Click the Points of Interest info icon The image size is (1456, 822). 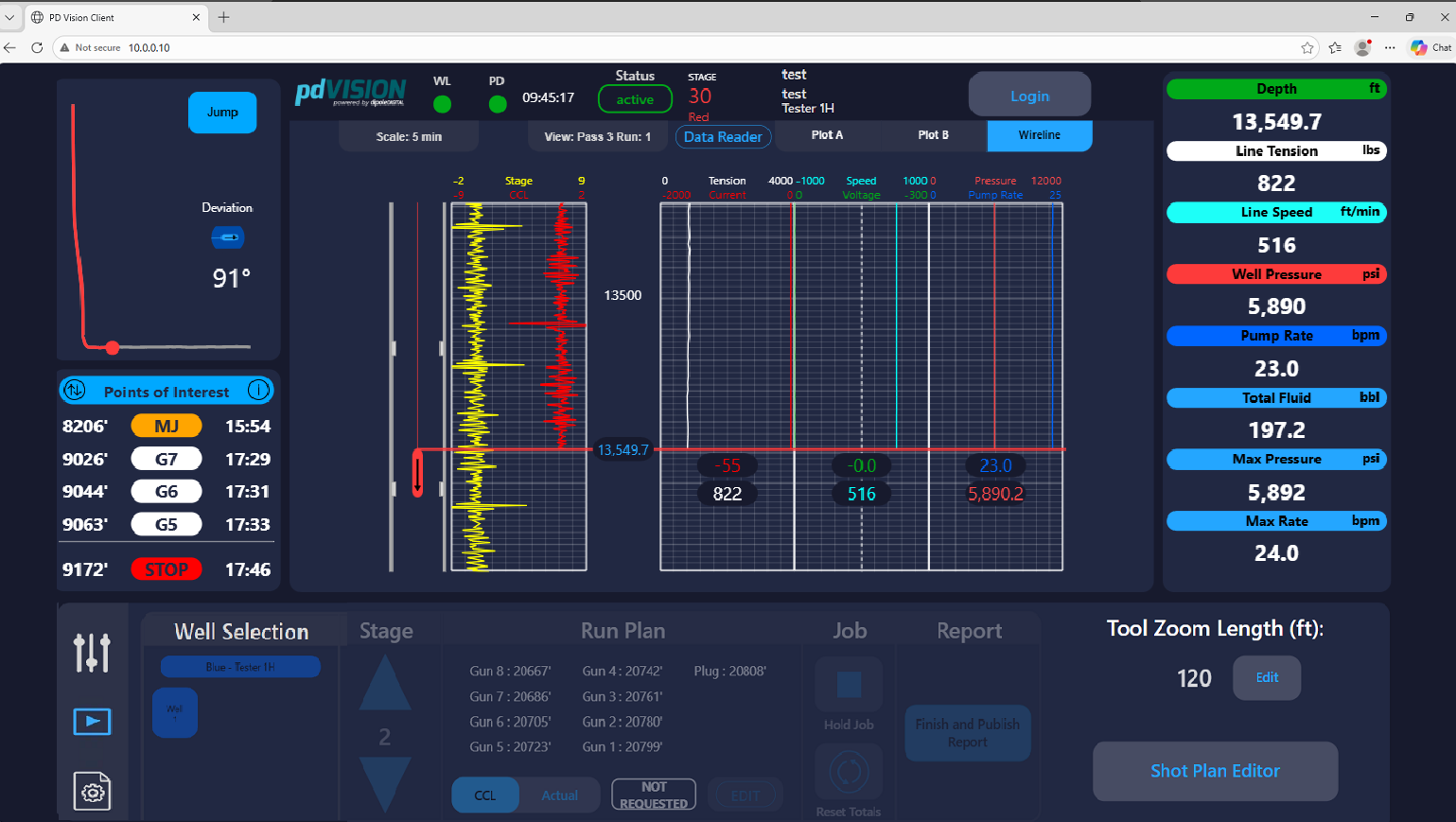coord(258,390)
